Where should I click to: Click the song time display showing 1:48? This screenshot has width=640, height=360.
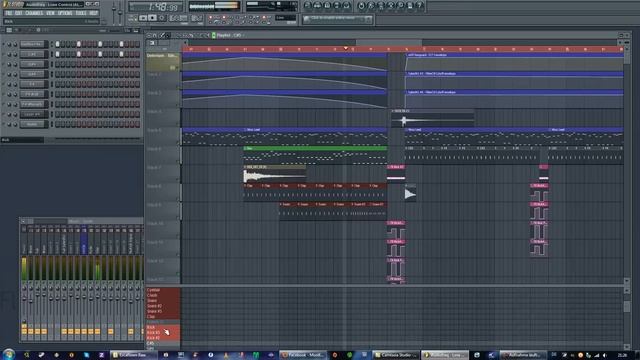[x=156, y=7]
